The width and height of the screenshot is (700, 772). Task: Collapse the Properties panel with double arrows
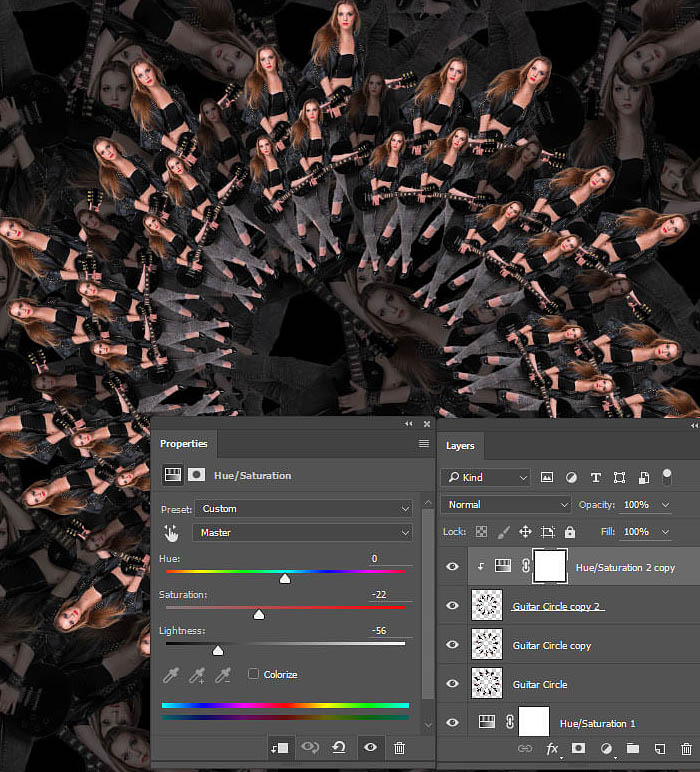(x=409, y=424)
